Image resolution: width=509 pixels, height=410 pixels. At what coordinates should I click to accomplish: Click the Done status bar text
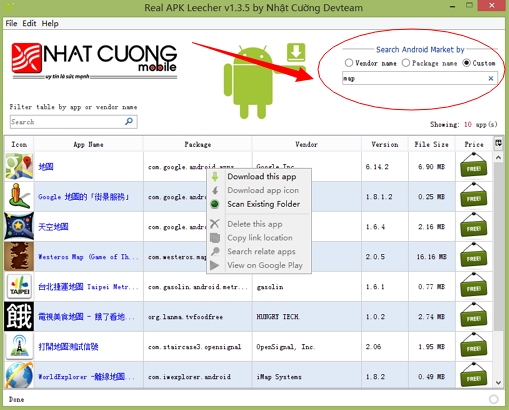click(16, 399)
